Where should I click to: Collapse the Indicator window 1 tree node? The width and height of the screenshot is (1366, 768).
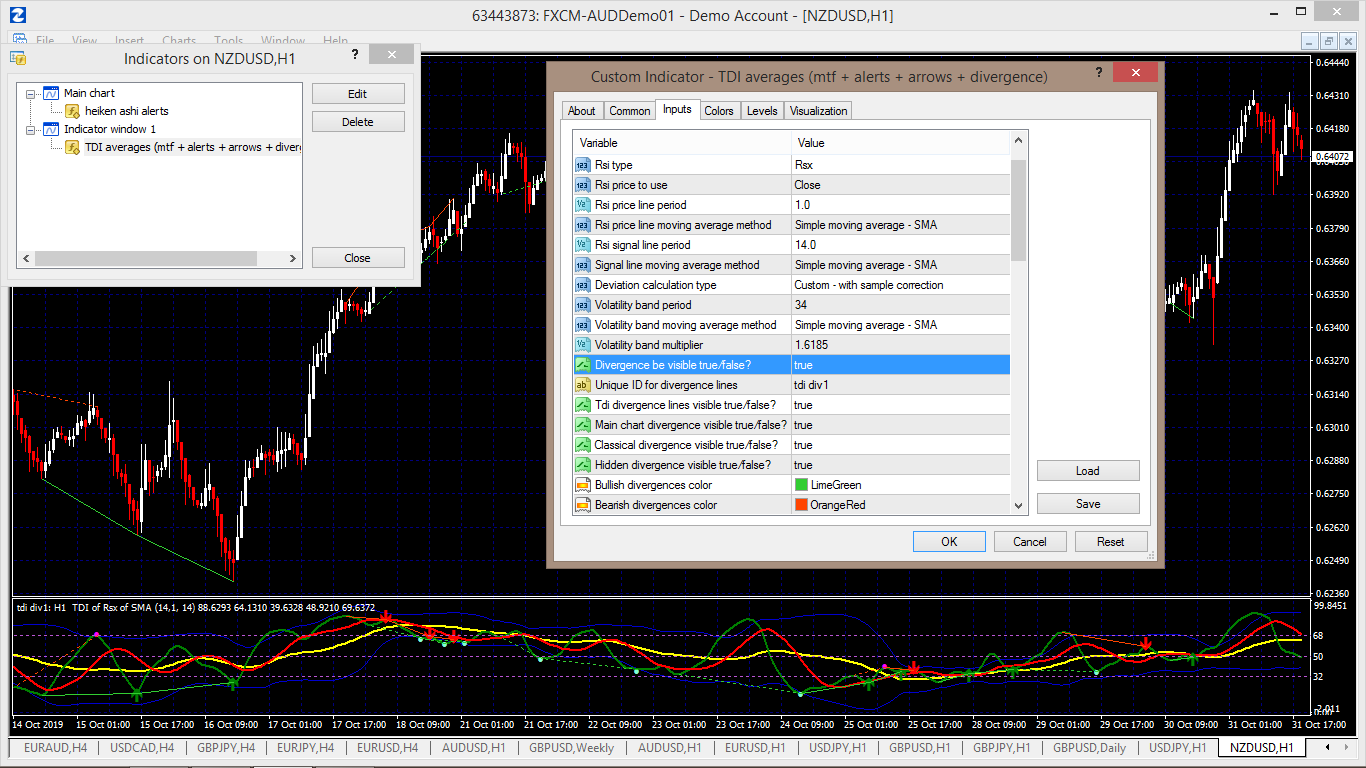[x=31, y=129]
